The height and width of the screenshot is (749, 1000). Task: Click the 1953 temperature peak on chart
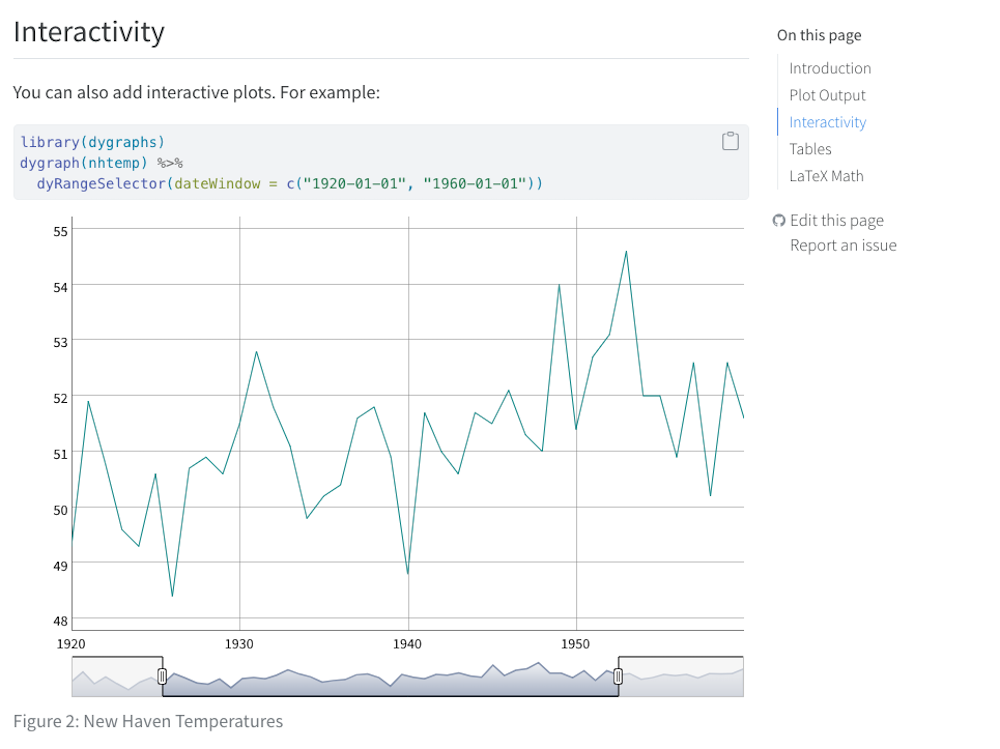(626, 252)
